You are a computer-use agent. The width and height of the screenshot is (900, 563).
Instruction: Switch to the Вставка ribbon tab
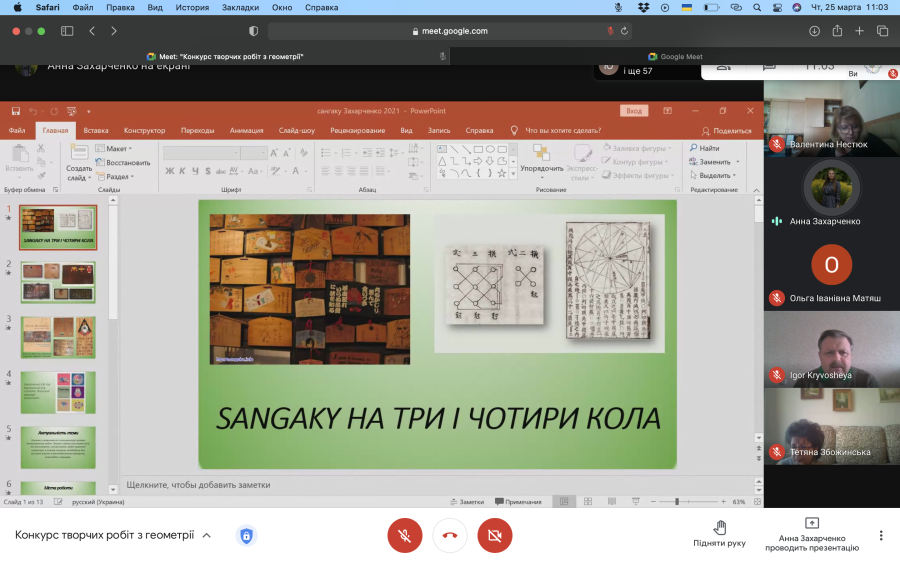pyautogui.click(x=96, y=130)
